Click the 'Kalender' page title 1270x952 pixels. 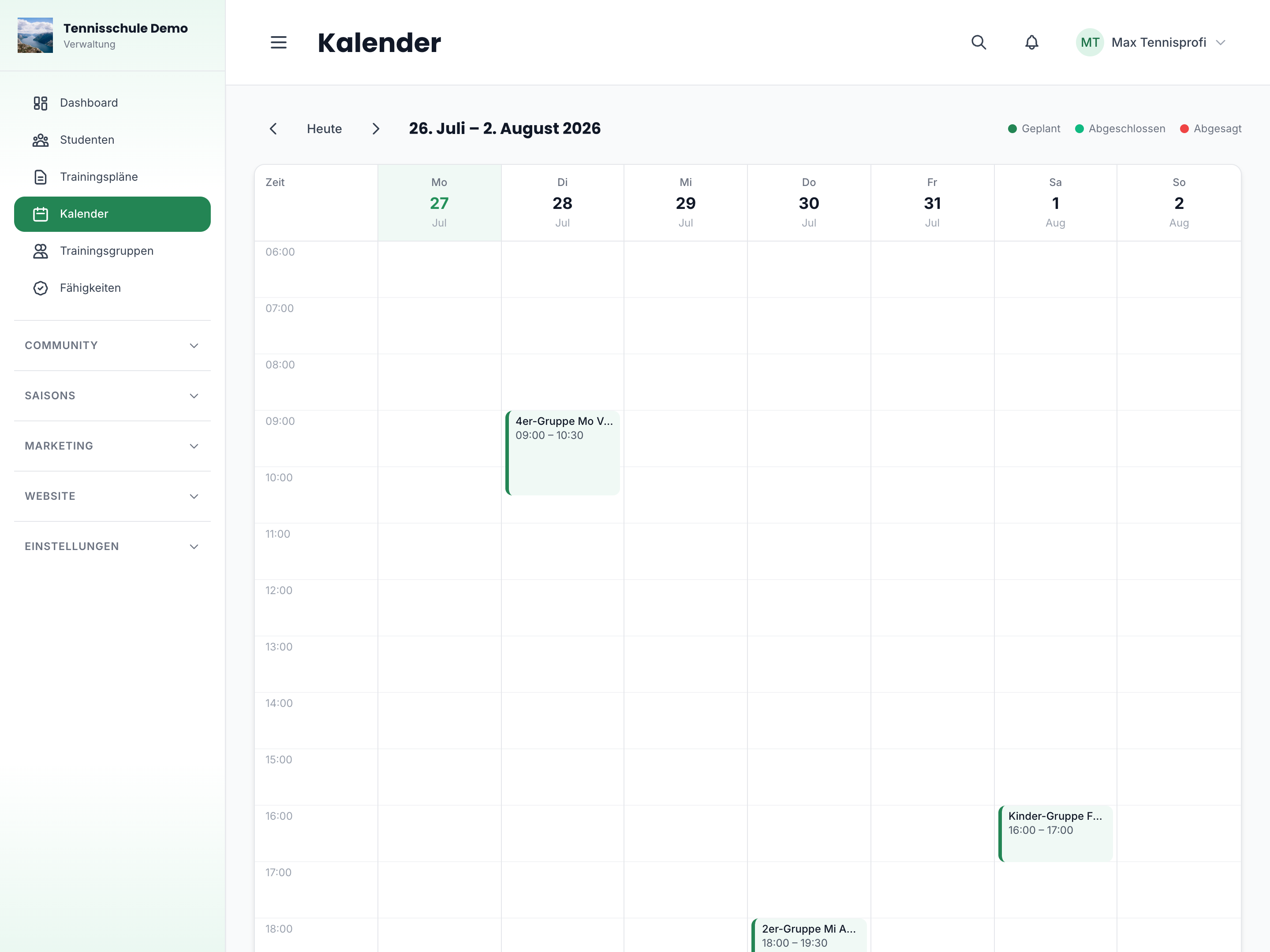380,43
